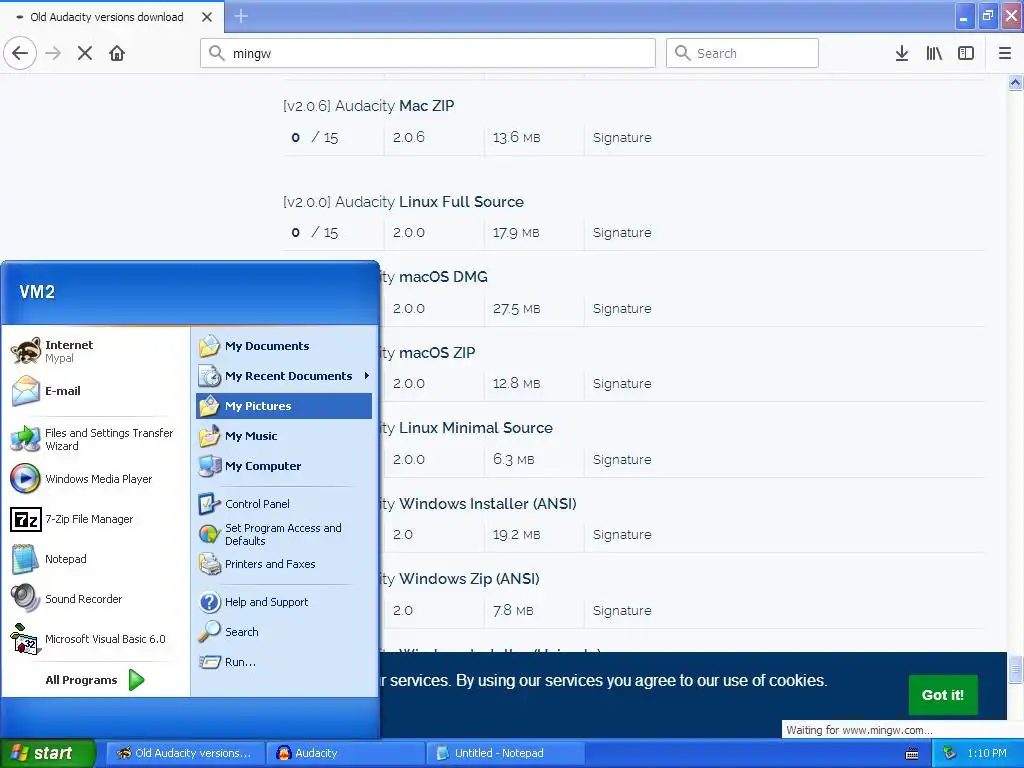
Task: Open Signature link for macOS DMG
Action: tap(622, 309)
